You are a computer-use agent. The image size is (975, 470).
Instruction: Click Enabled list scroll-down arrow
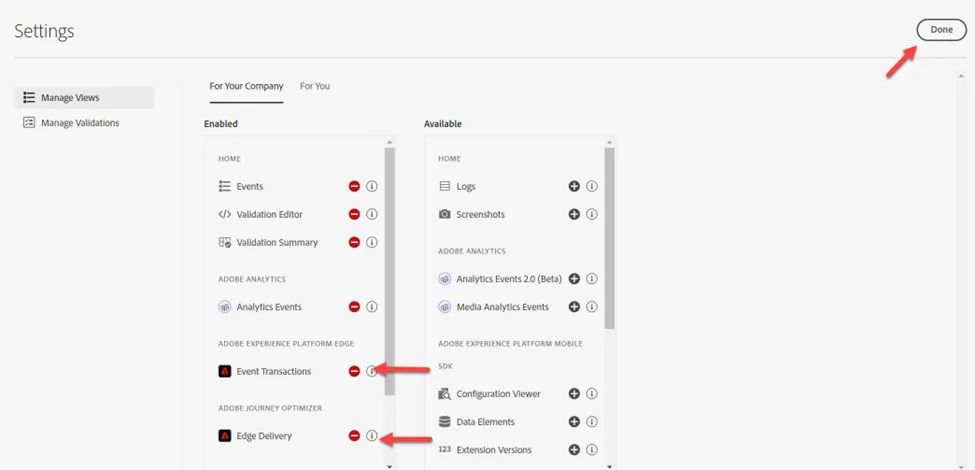point(389,466)
